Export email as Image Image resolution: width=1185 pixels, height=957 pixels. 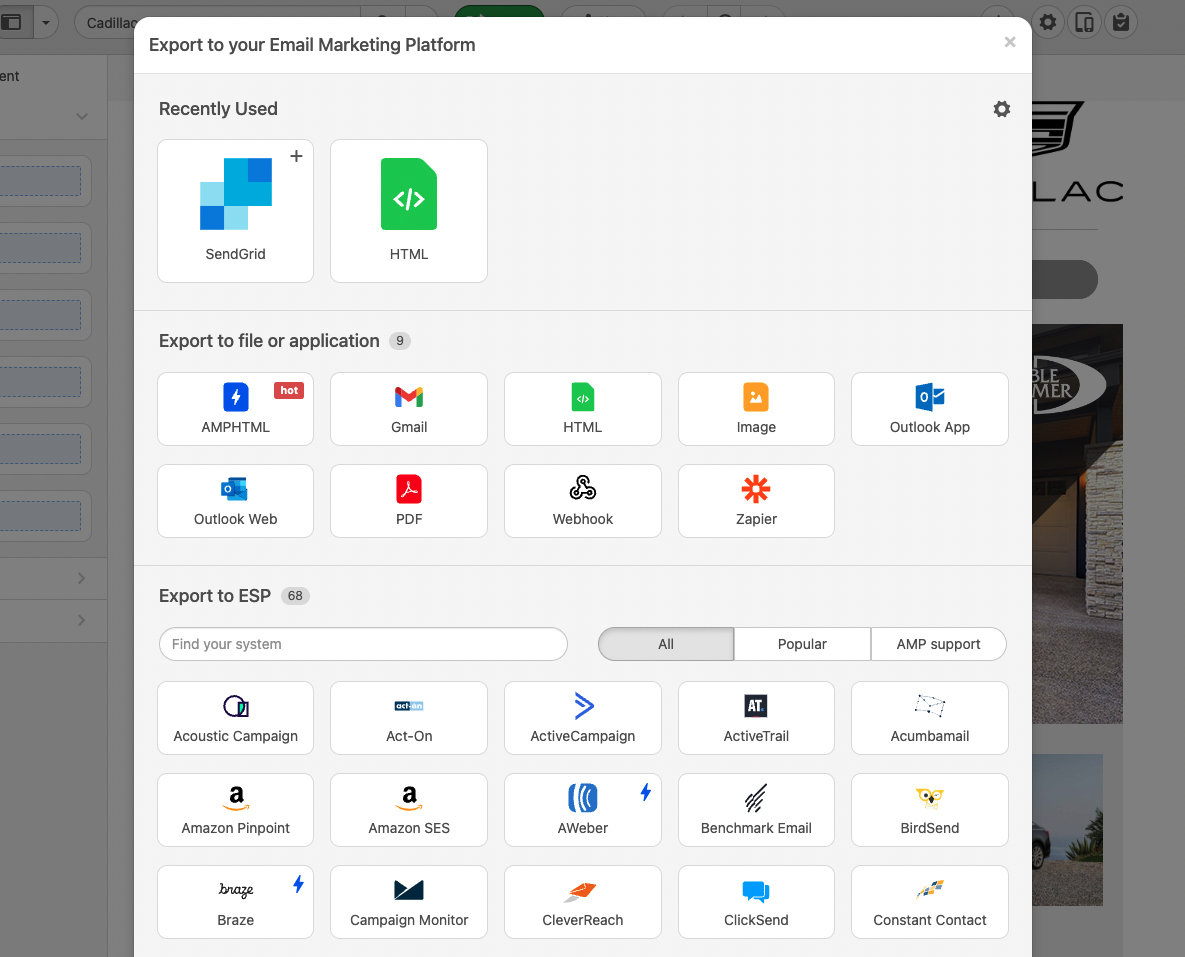pyautogui.click(x=756, y=409)
